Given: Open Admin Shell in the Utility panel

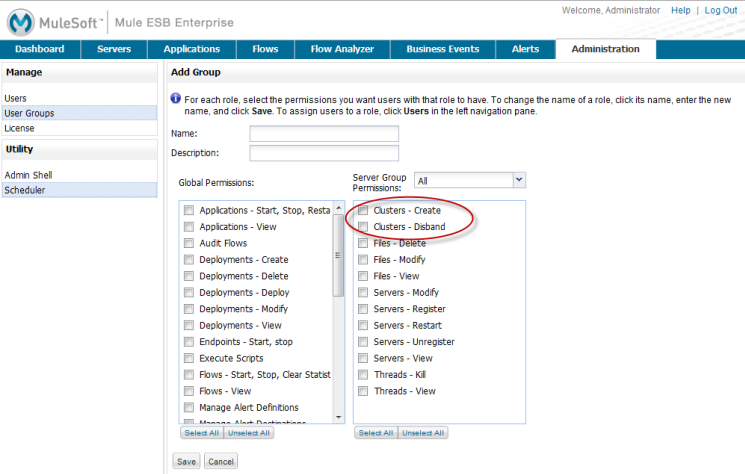Looking at the screenshot, I should coord(28,175).
